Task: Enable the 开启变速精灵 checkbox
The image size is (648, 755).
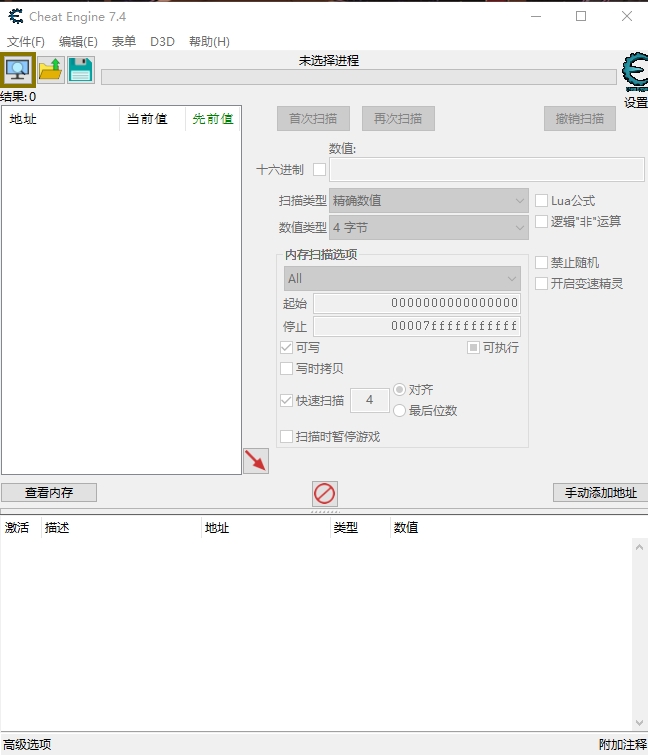Action: tap(542, 284)
